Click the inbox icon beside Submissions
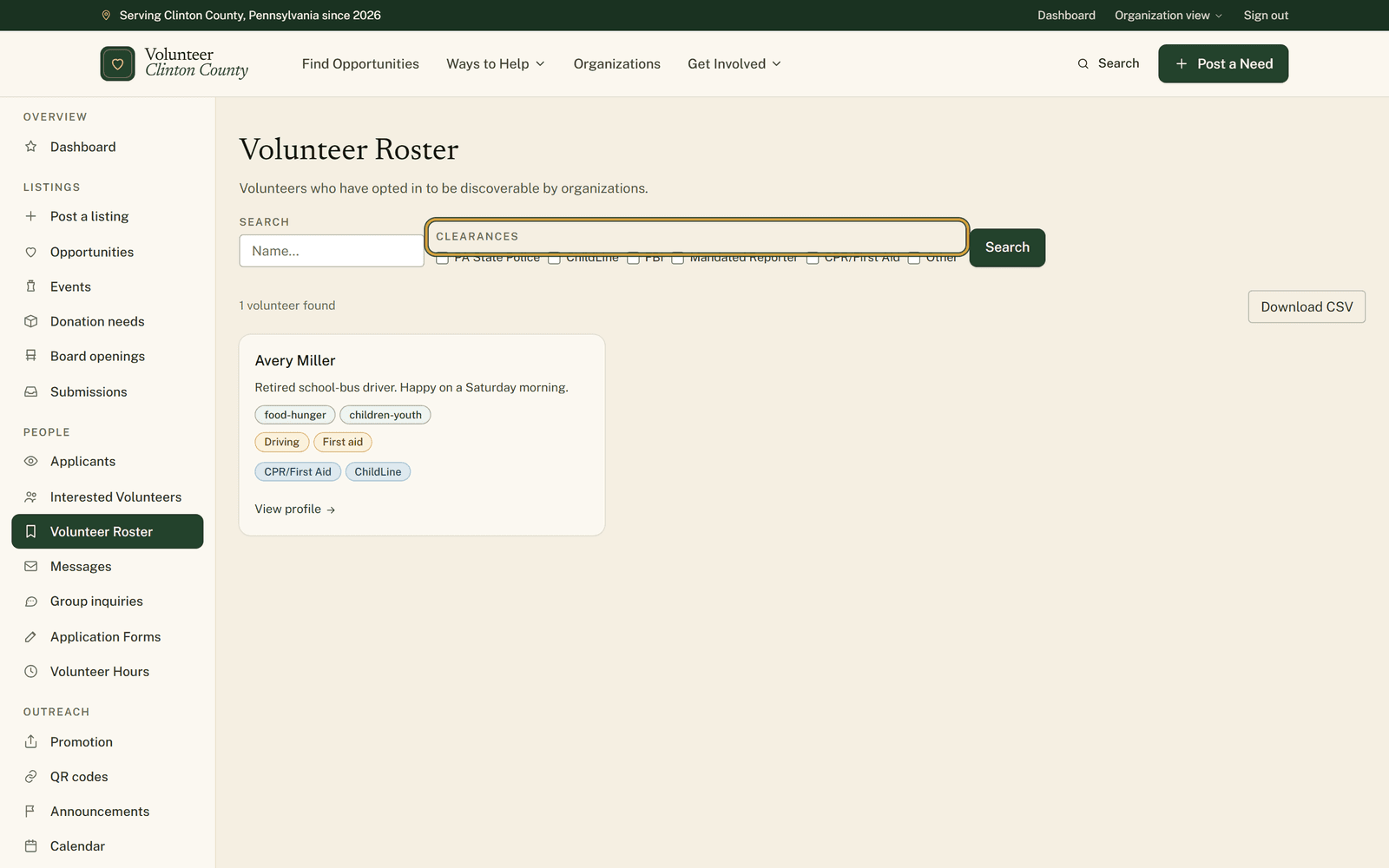Screen dimensions: 1389x868 [x=31, y=391]
